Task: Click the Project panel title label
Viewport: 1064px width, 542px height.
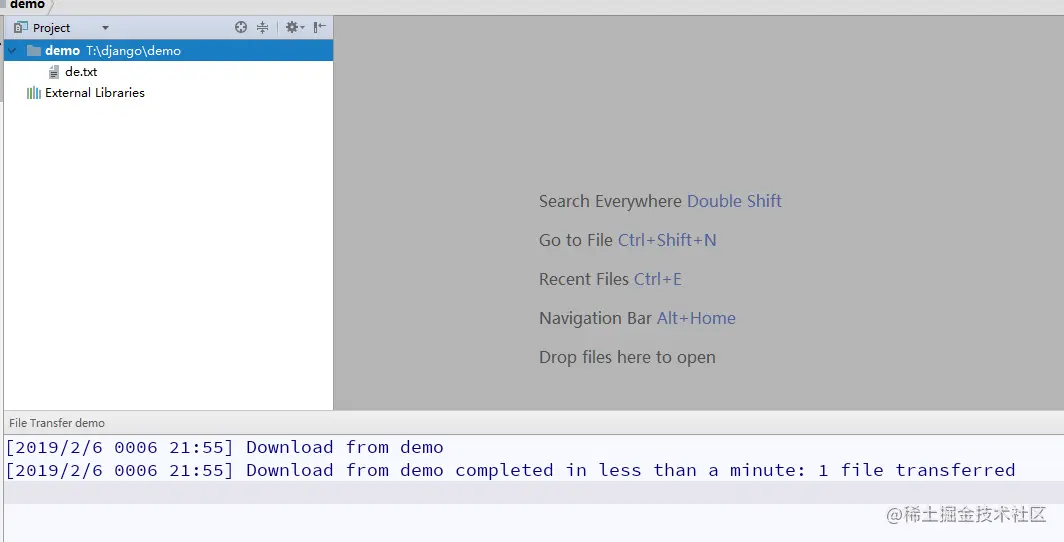Action: tap(52, 28)
